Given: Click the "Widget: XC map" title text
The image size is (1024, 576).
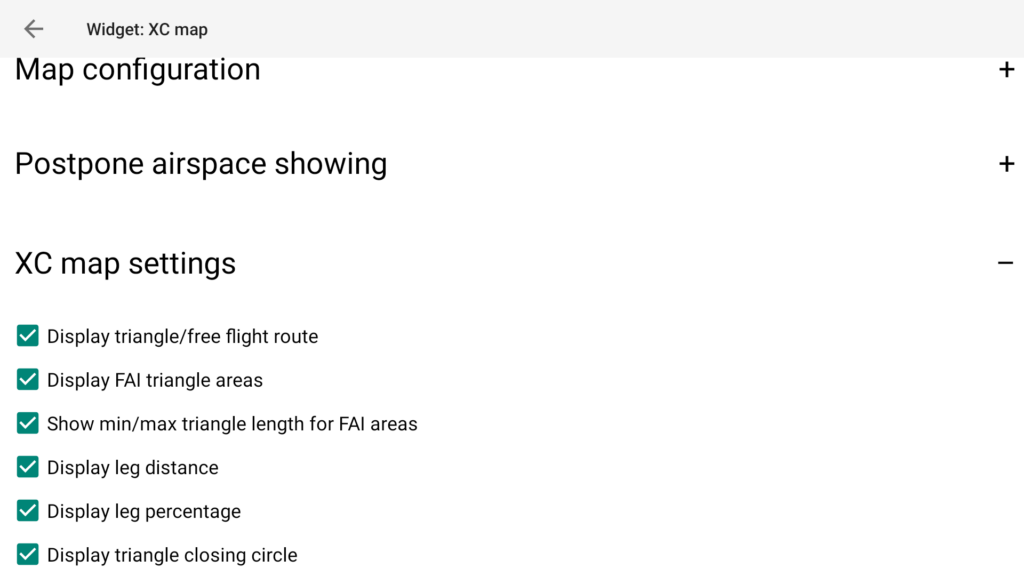Looking at the screenshot, I should [147, 29].
